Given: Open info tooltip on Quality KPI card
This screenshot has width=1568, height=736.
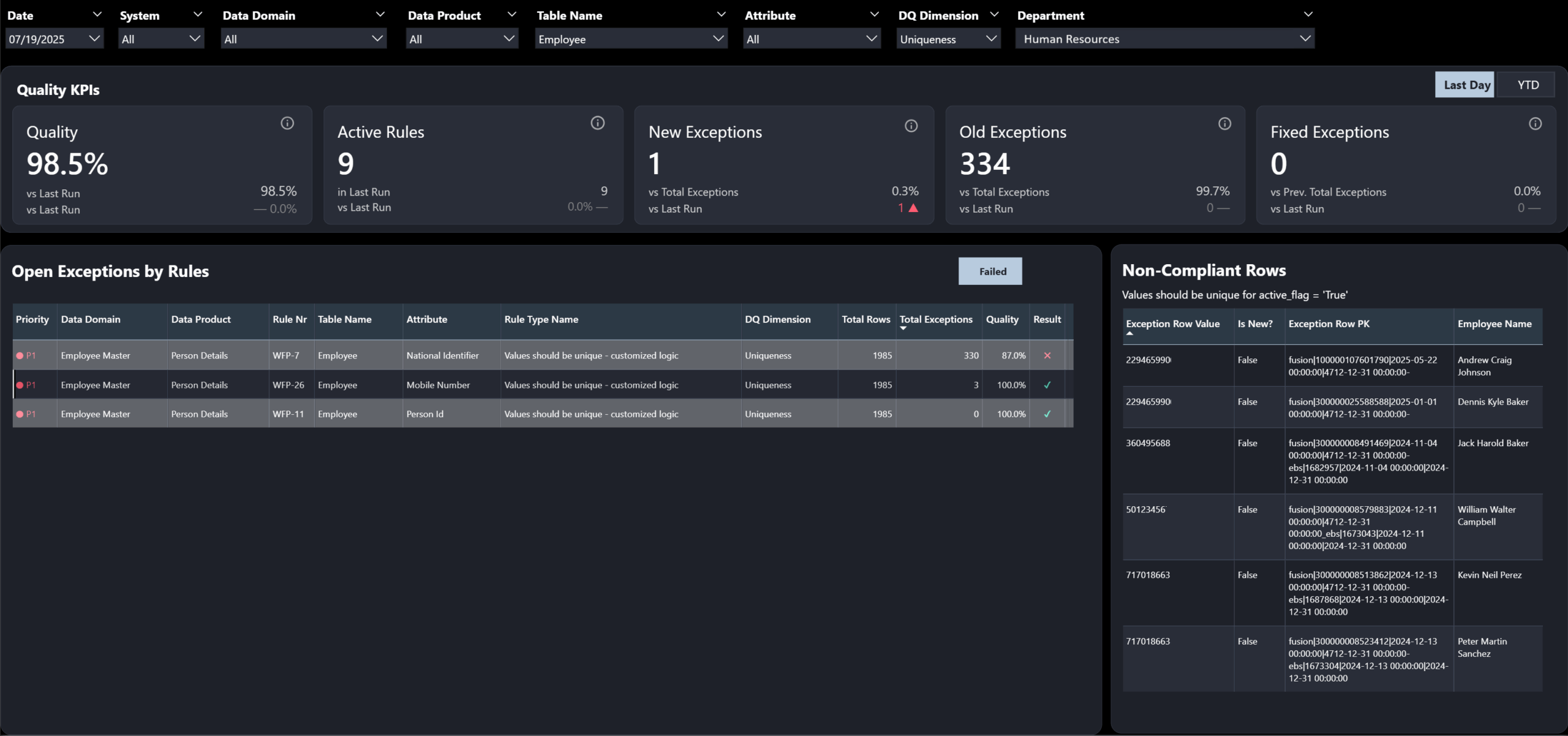Looking at the screenshot, I should coord(288,123).
